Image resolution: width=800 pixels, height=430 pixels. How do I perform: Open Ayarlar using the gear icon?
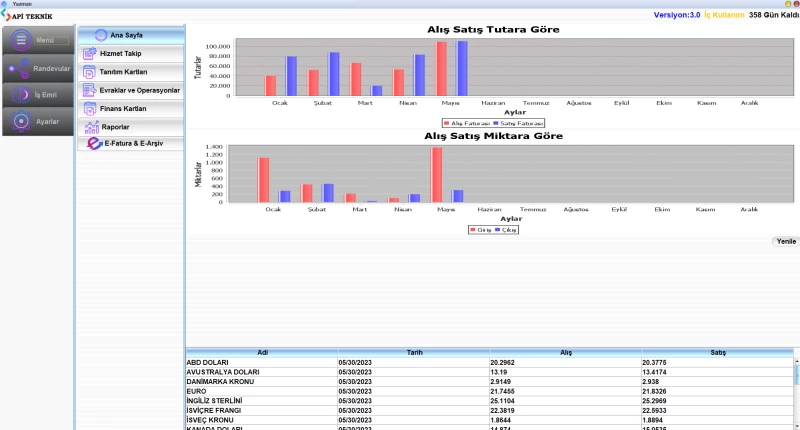click(x=20, y=121)
